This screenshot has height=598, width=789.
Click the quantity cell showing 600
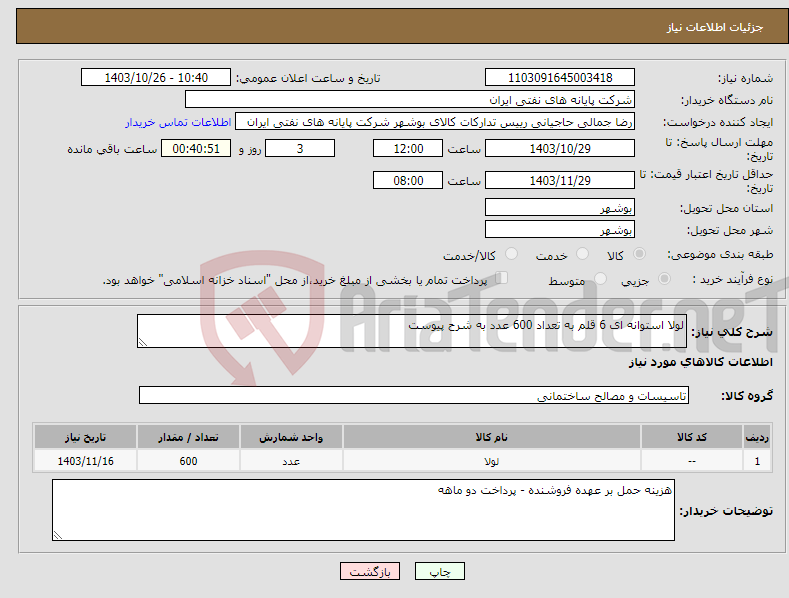click(x=188, y=461)
